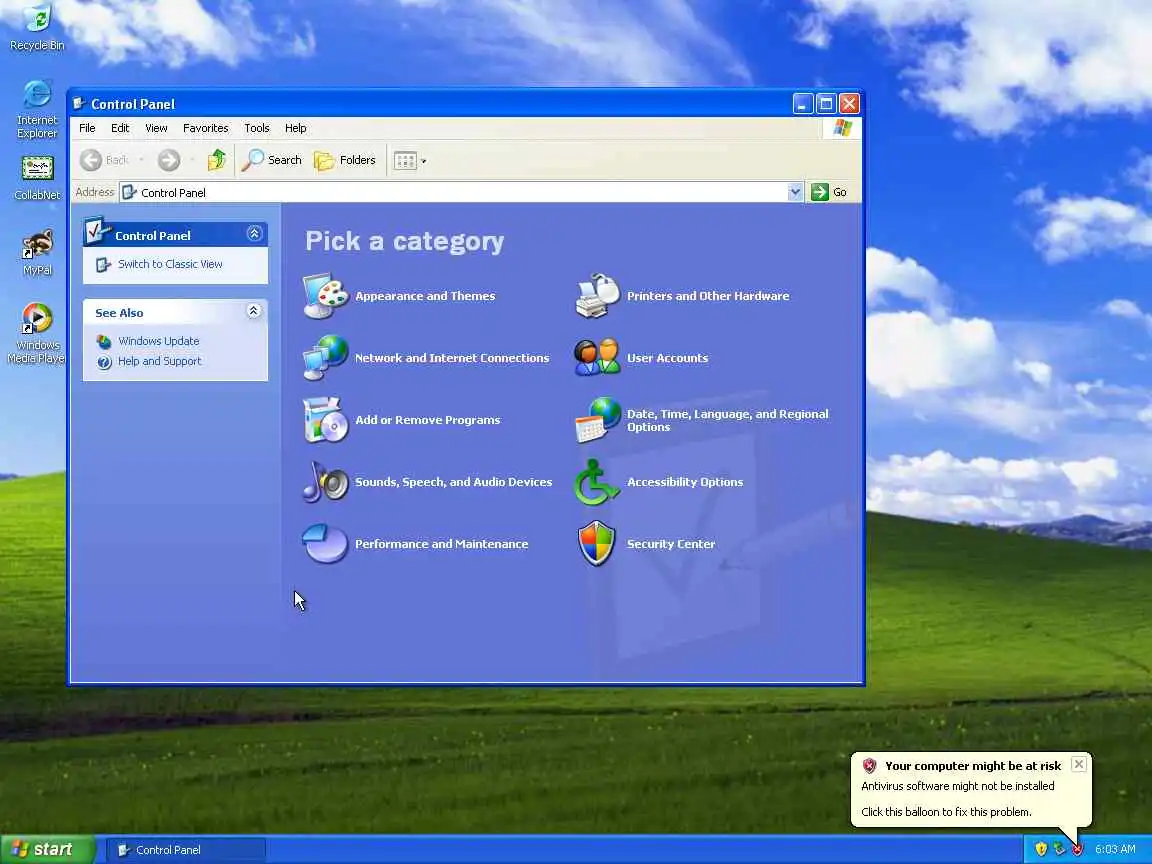This screenshot has height=864, width=1152.
Task: Toggle the Folders toolbar button
Action: (345, 159)
